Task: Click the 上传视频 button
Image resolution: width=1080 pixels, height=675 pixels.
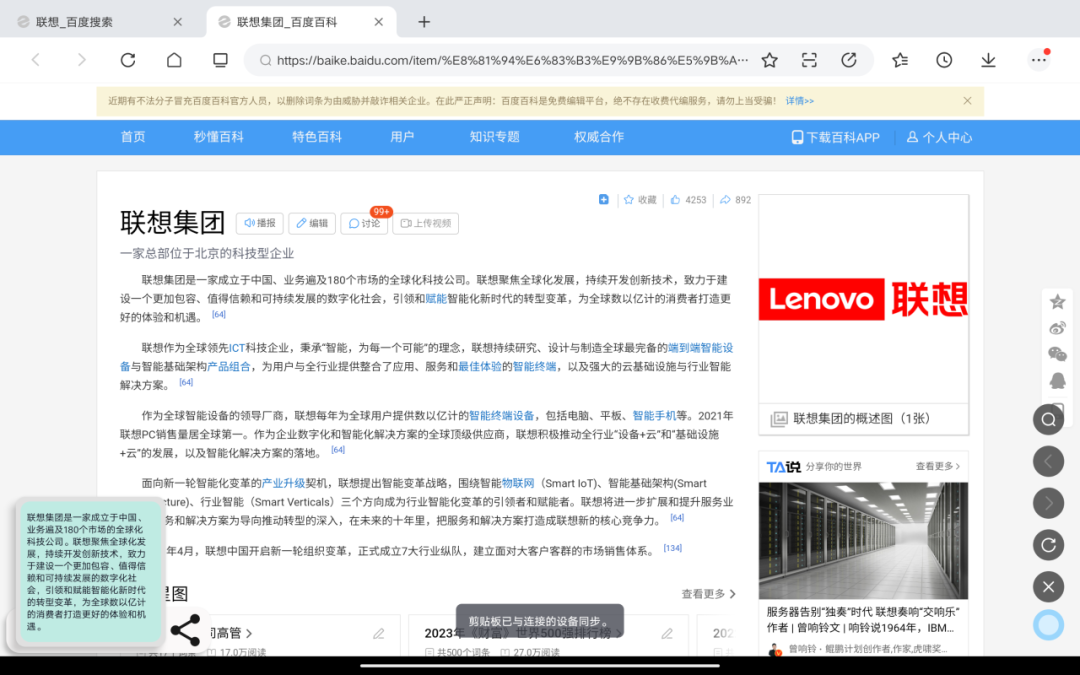Action: coord(426,223)
